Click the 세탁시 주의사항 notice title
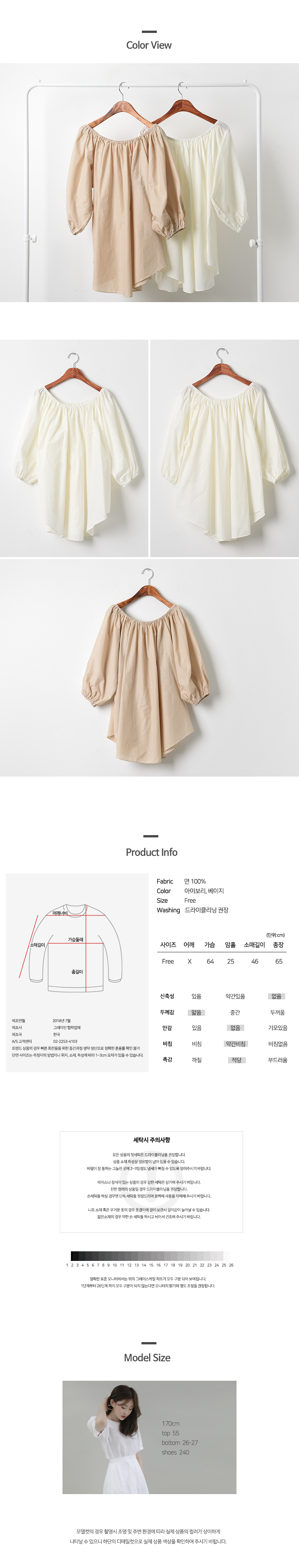 [152, 1140]
